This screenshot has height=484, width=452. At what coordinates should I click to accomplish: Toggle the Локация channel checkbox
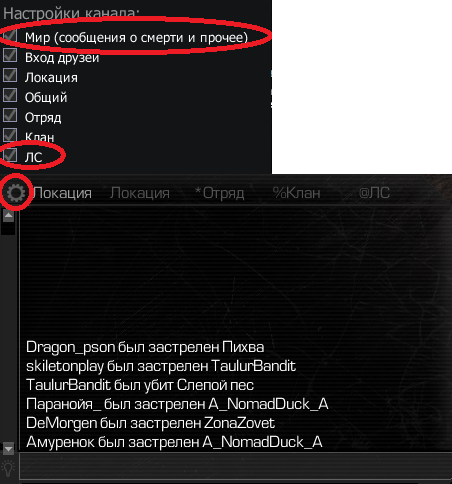click(x=10, y=75)
